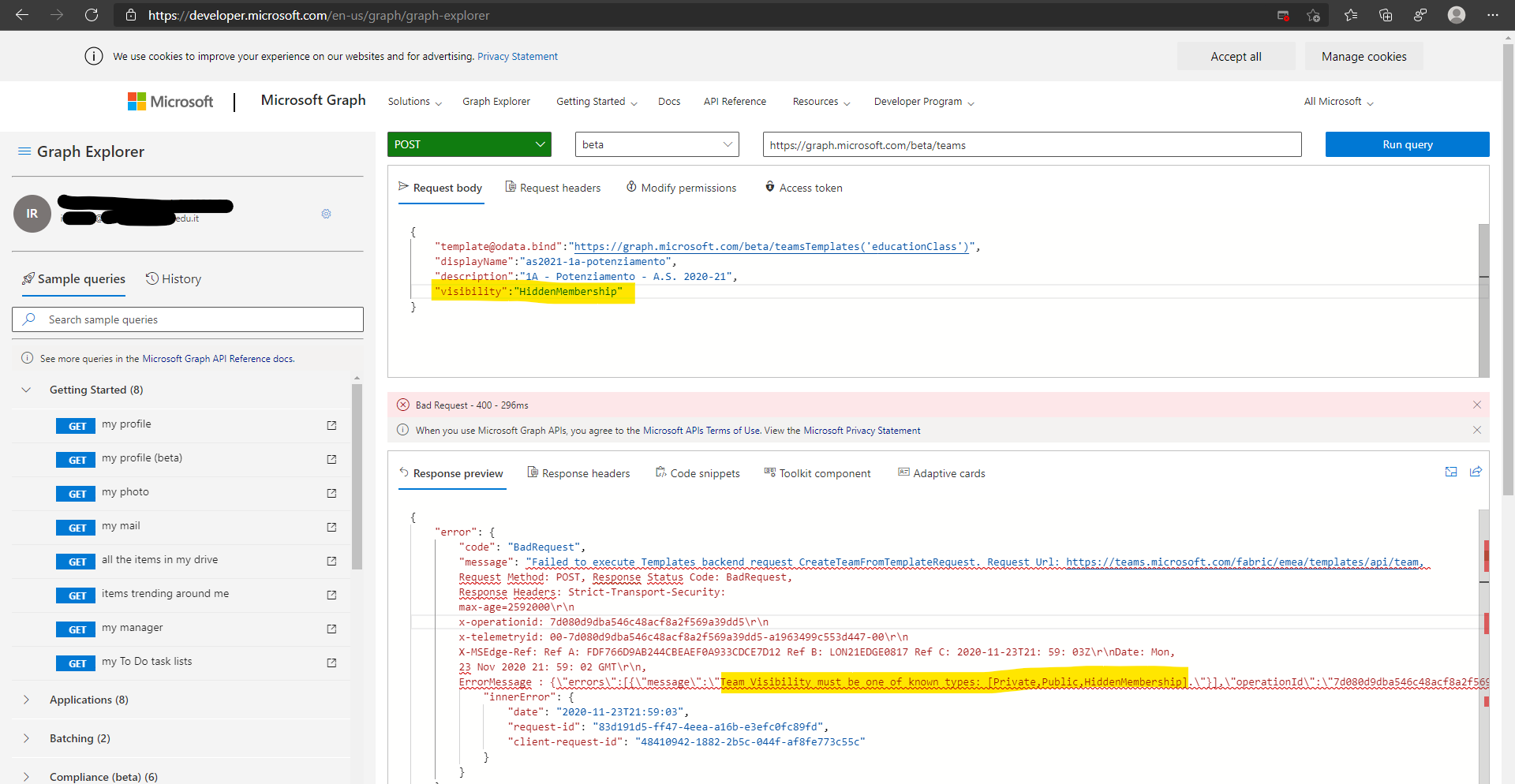Viewport: 1515px width, 784px height.
Task: Close the Terms of Use notice
Action: click(1476, 430)
